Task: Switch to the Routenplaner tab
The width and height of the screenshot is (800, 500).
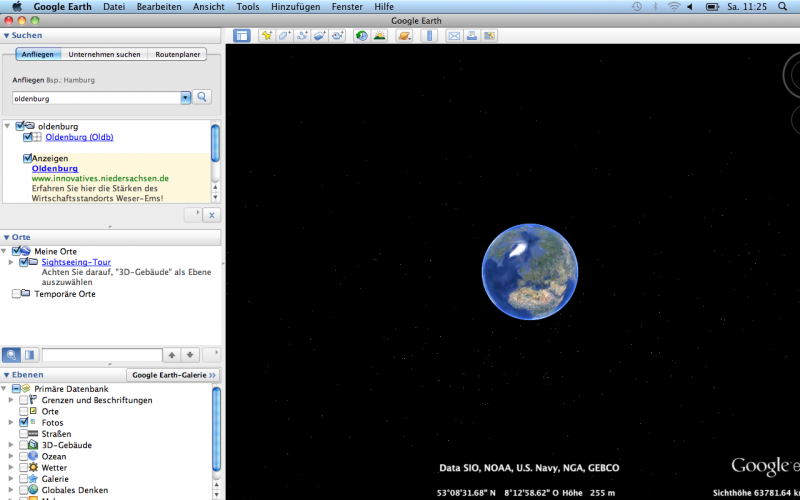Action: [177, 54]
